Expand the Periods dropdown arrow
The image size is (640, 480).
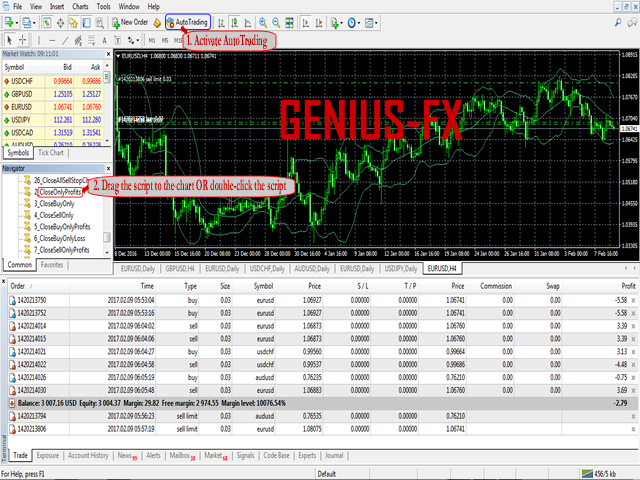(x=359, y=23)
